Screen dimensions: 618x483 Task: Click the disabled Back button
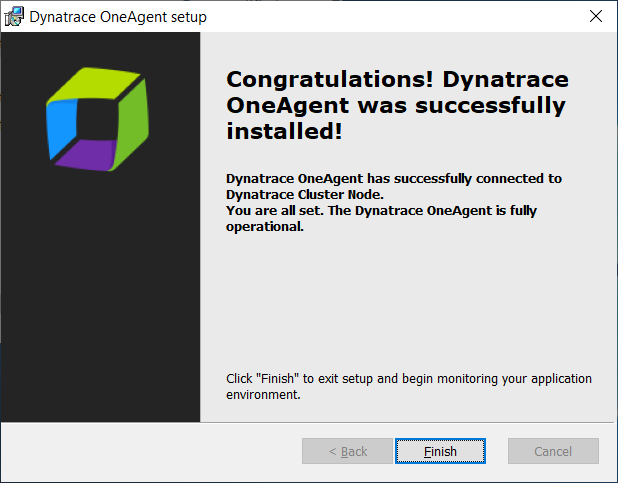(x=347, y=451)
